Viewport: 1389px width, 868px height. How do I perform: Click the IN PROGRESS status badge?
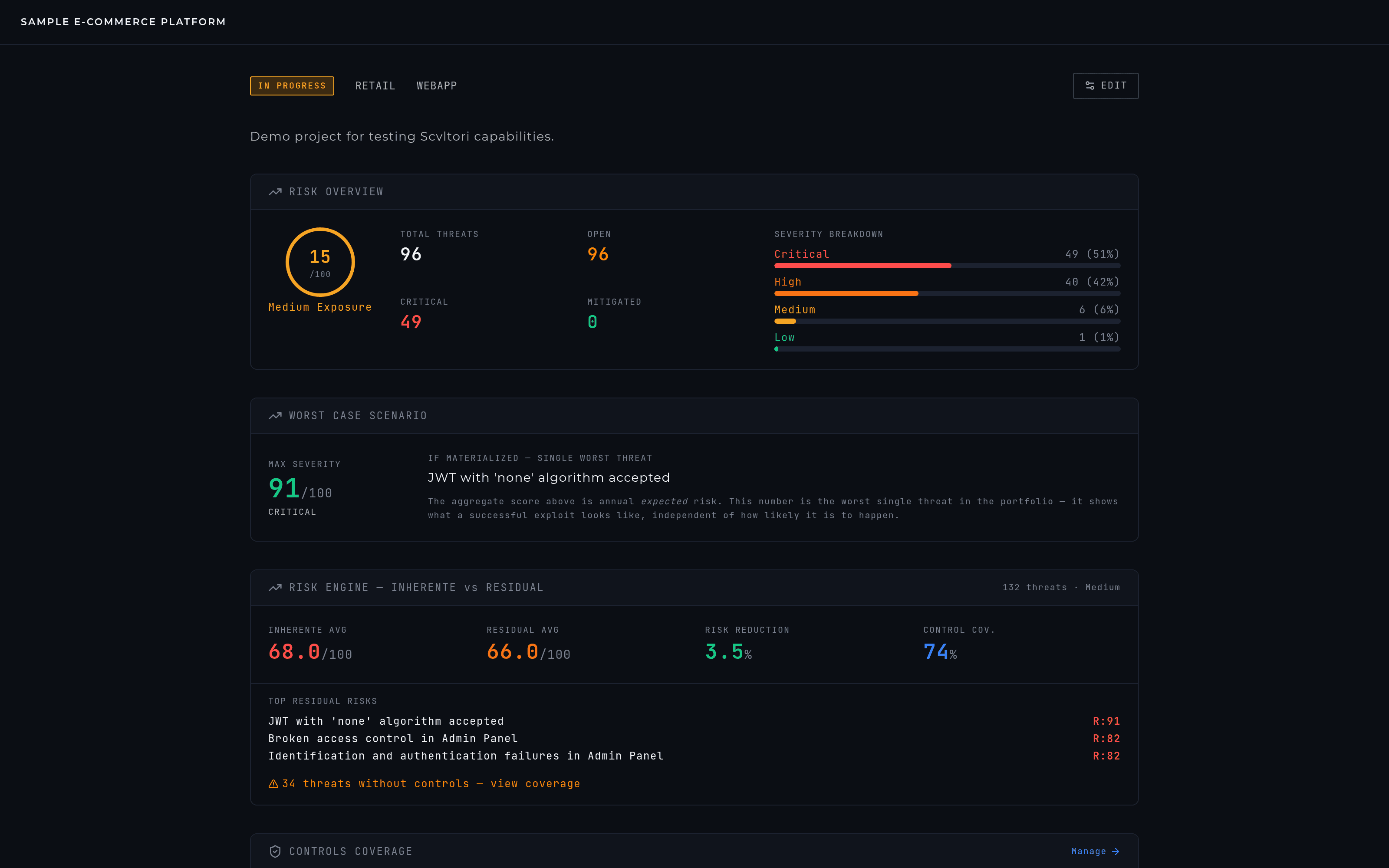point(292,85)
